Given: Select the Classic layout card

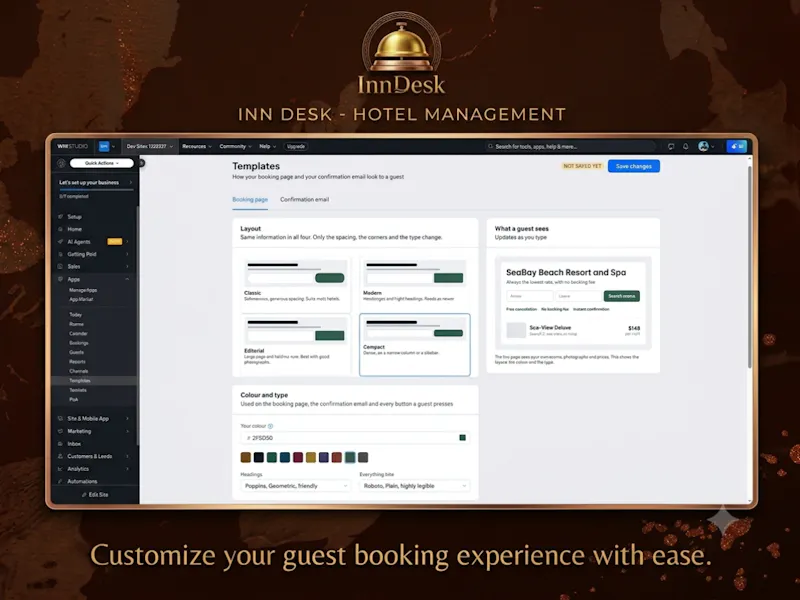Looking at the screenshot, I should [295, 283].
